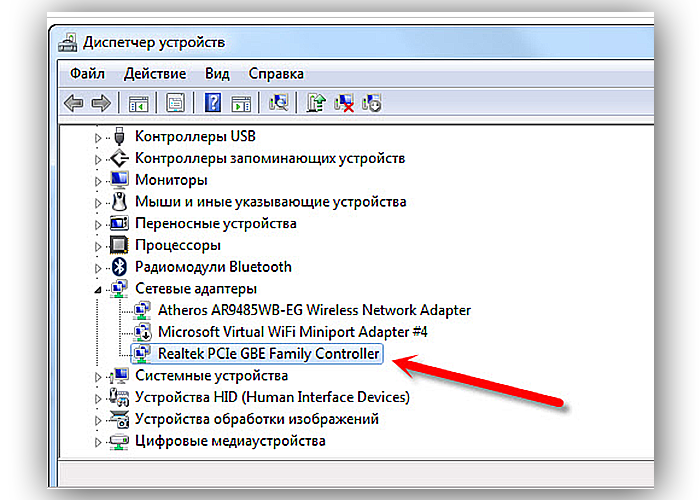Click the Bluetooth icon beside Радиомодули Bluetooth
700x500 pixels.
(119, 267)
